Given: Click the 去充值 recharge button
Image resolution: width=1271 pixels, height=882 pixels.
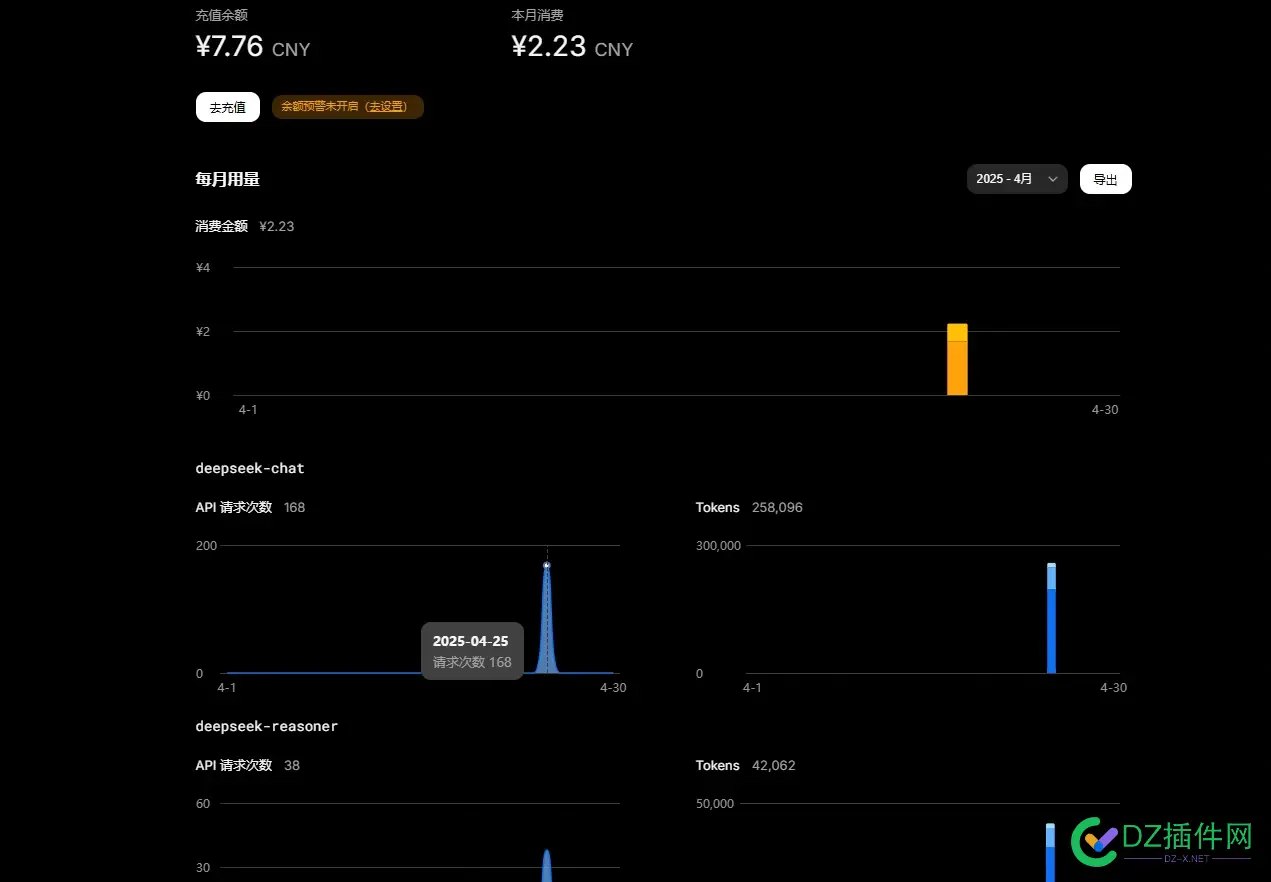Looking at the screenshot, I should [x=227, y=107].
